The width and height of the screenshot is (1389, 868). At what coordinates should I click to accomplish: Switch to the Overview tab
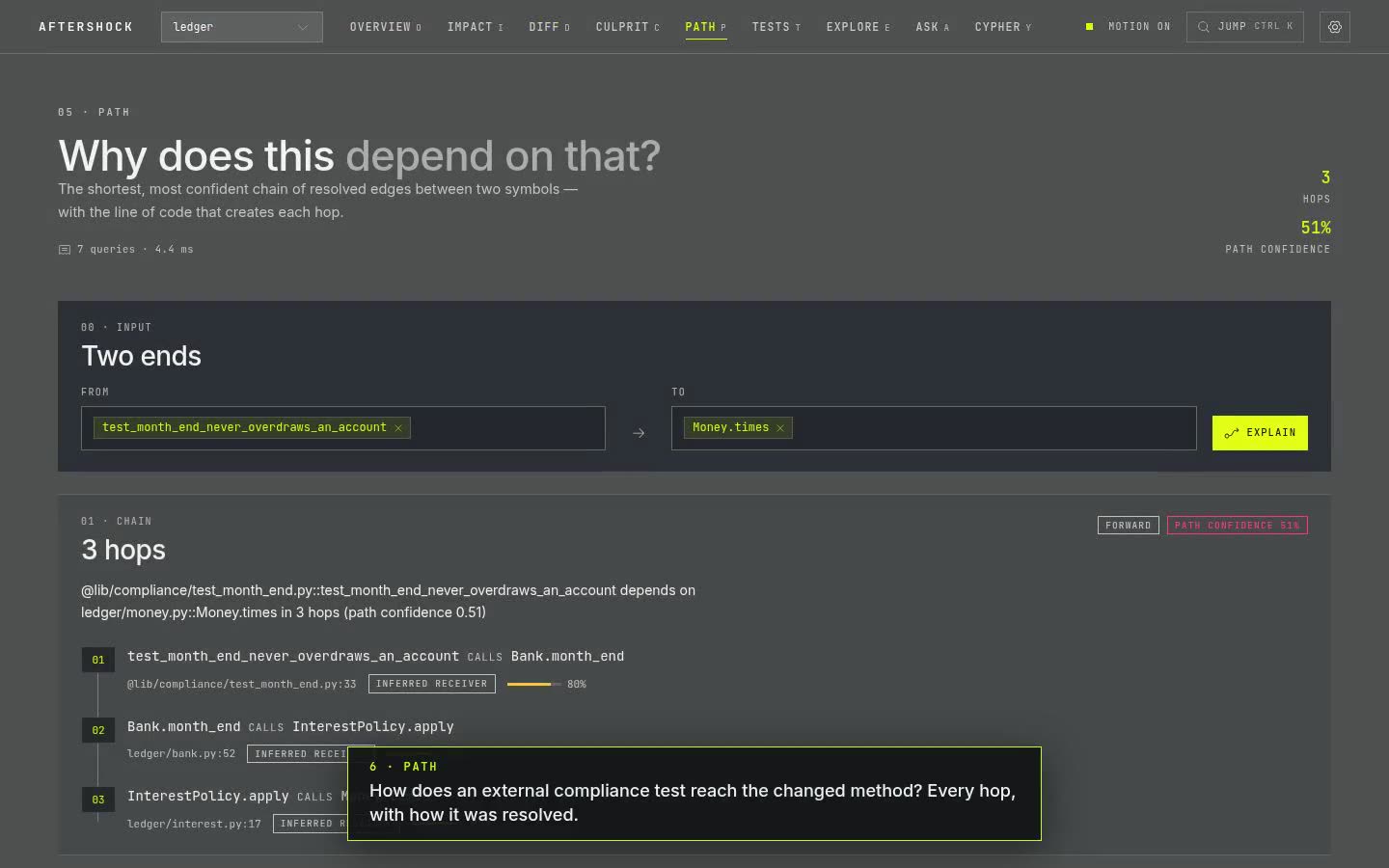[x=385, y=27]
